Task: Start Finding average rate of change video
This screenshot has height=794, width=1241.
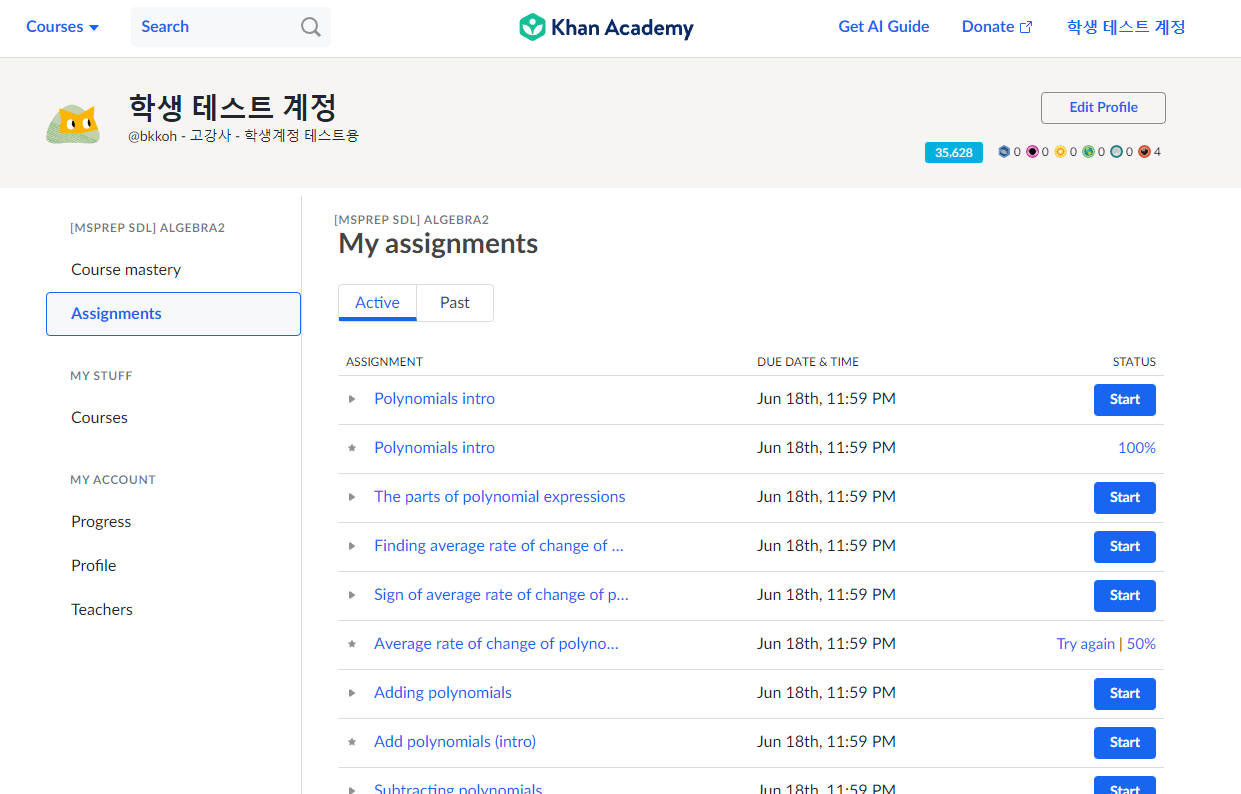Action: (1125, 547)
